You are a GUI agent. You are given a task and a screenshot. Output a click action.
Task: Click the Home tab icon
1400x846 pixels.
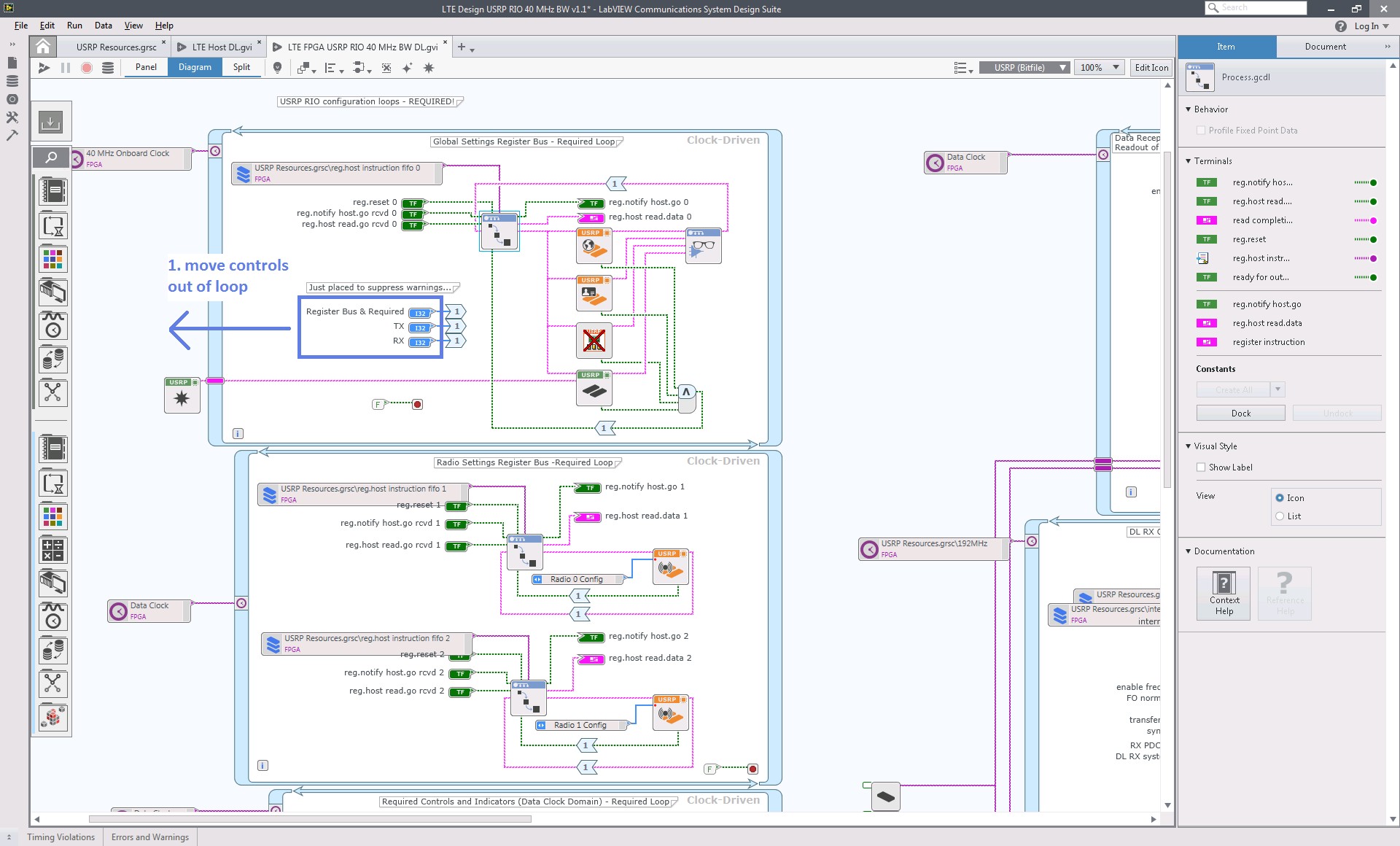pyautogui.click(x=43, y=47)
